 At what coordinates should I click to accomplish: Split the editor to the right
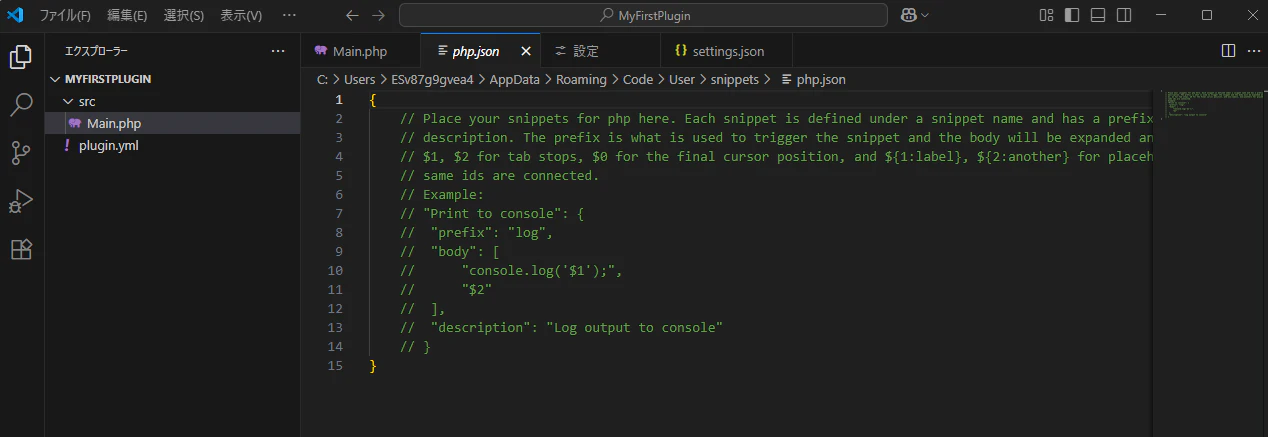click(1228, 51)
